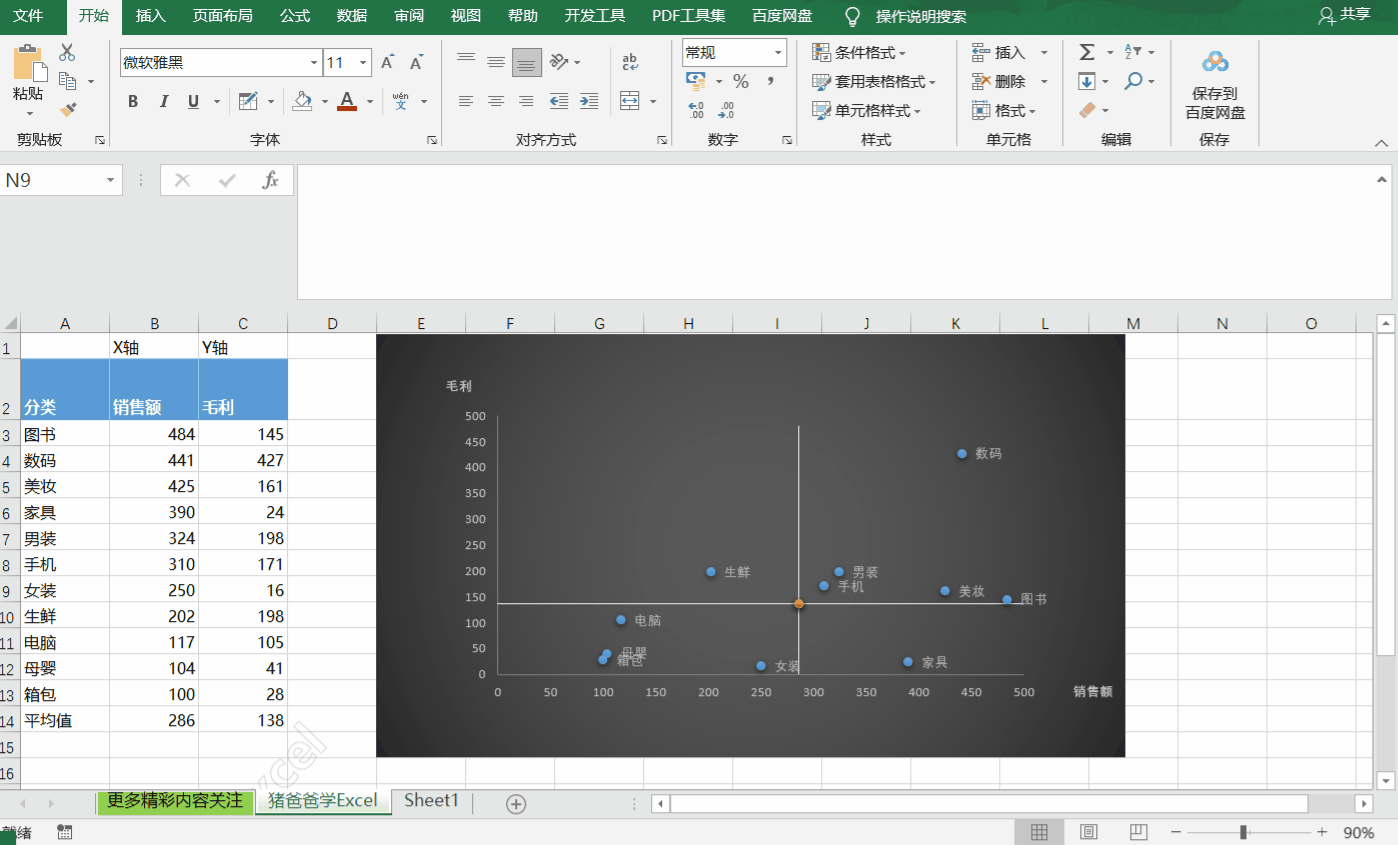1398x845 pixels.
Task: Switch to the 公式 Formulas tab
Action: tap(295, 16)
